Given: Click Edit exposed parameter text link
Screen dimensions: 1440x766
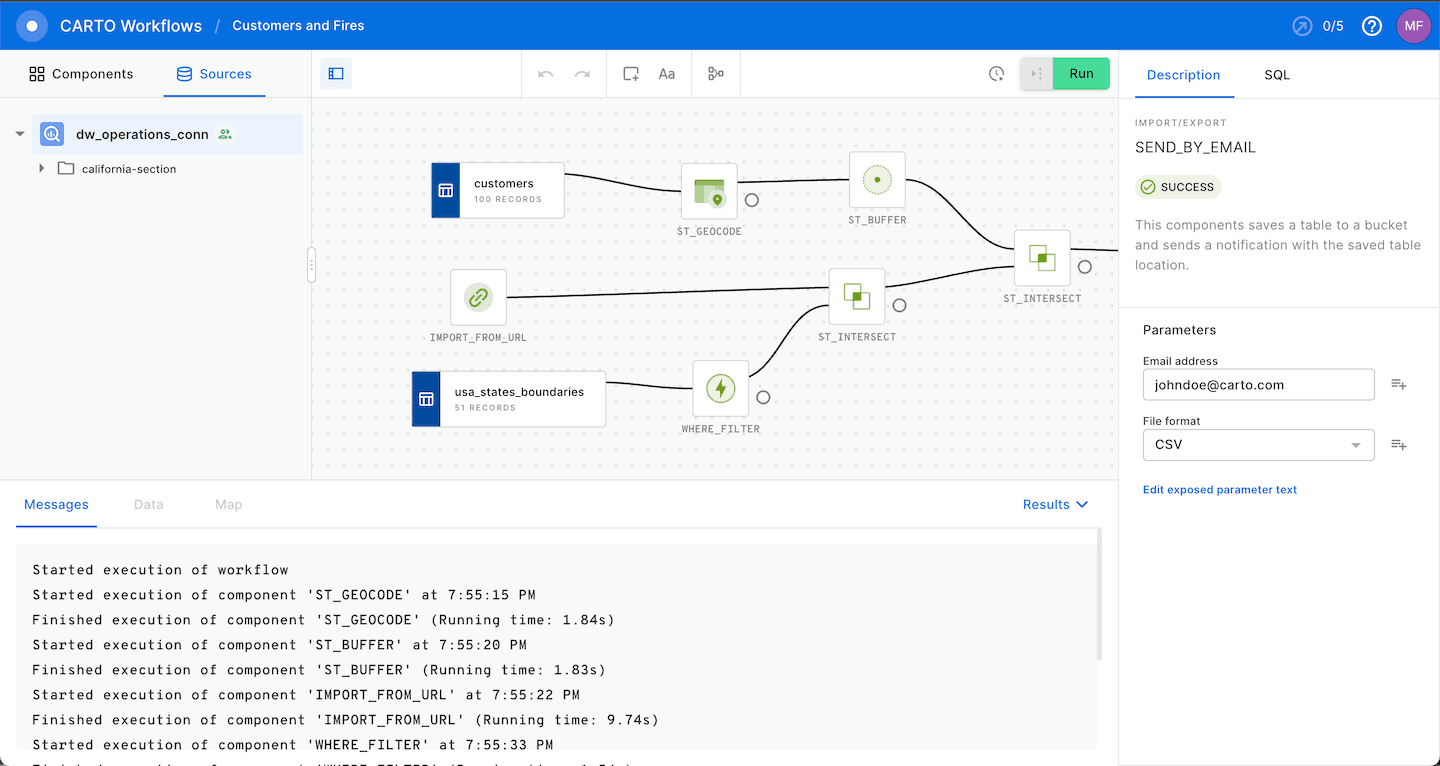Looking at the screenshot, I should pos(1220,489).
